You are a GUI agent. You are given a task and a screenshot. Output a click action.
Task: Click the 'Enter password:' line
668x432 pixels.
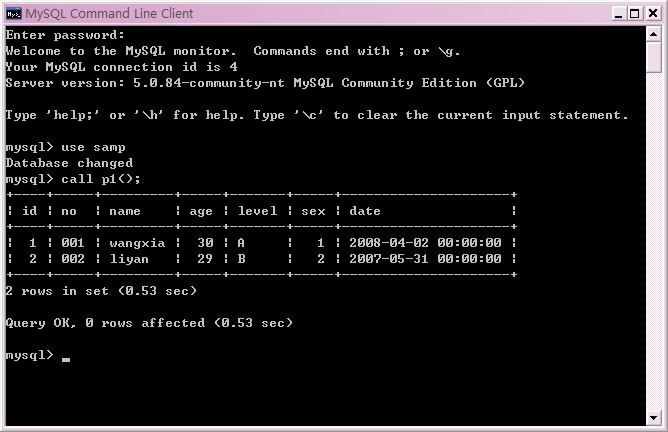(x=65, y=35)
